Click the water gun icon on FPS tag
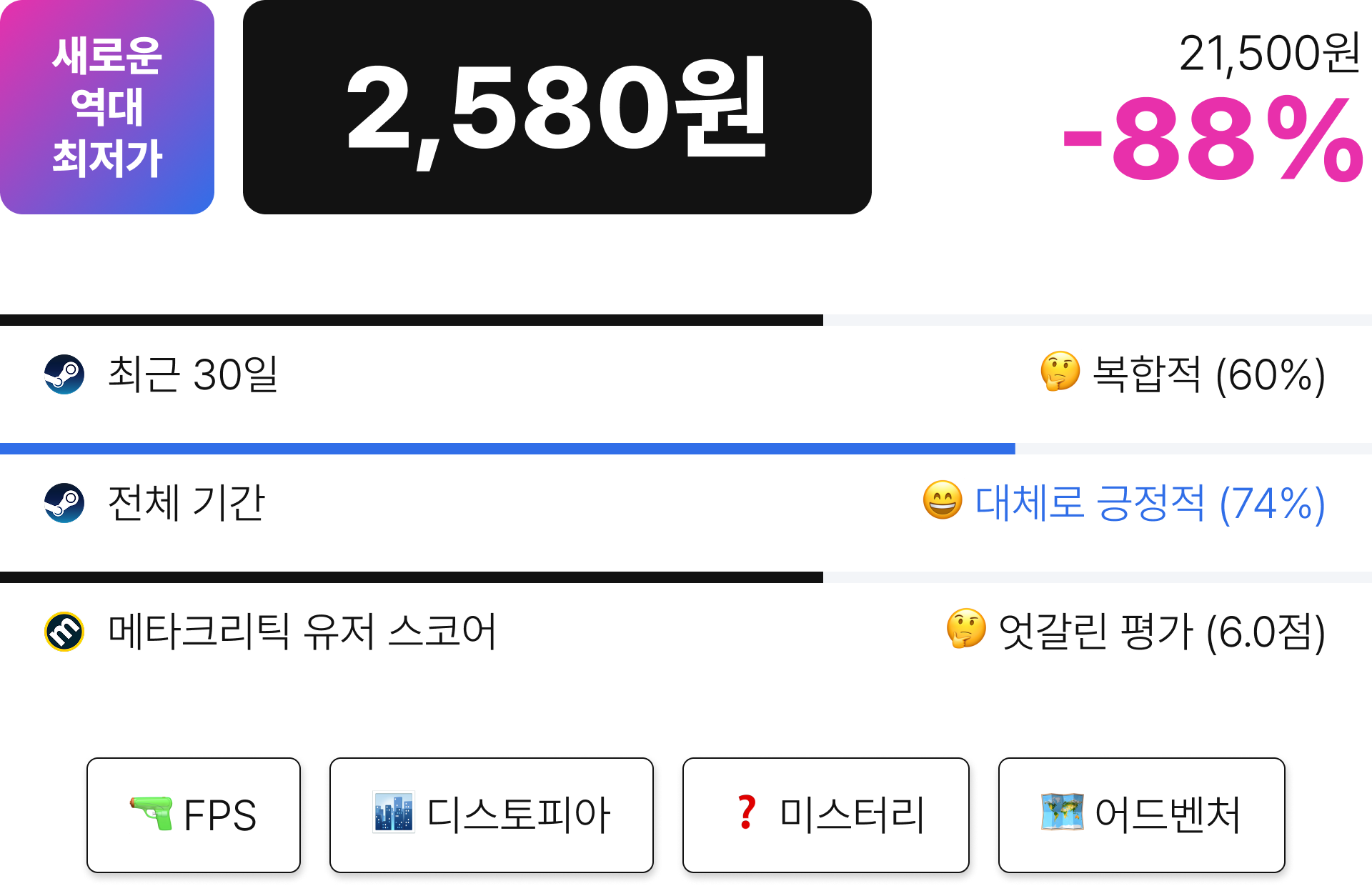The width and height of the screenshot is (1372, 886). (151, 813)
